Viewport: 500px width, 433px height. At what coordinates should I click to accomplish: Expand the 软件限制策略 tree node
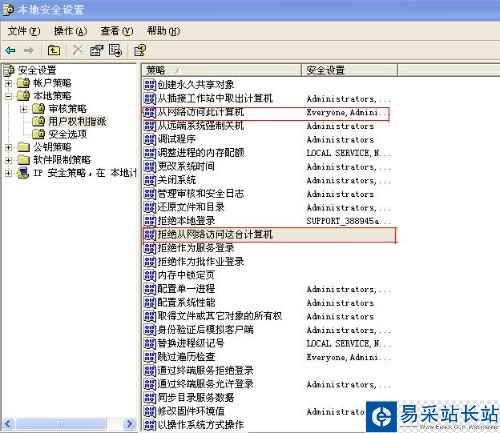pos(9,160)
